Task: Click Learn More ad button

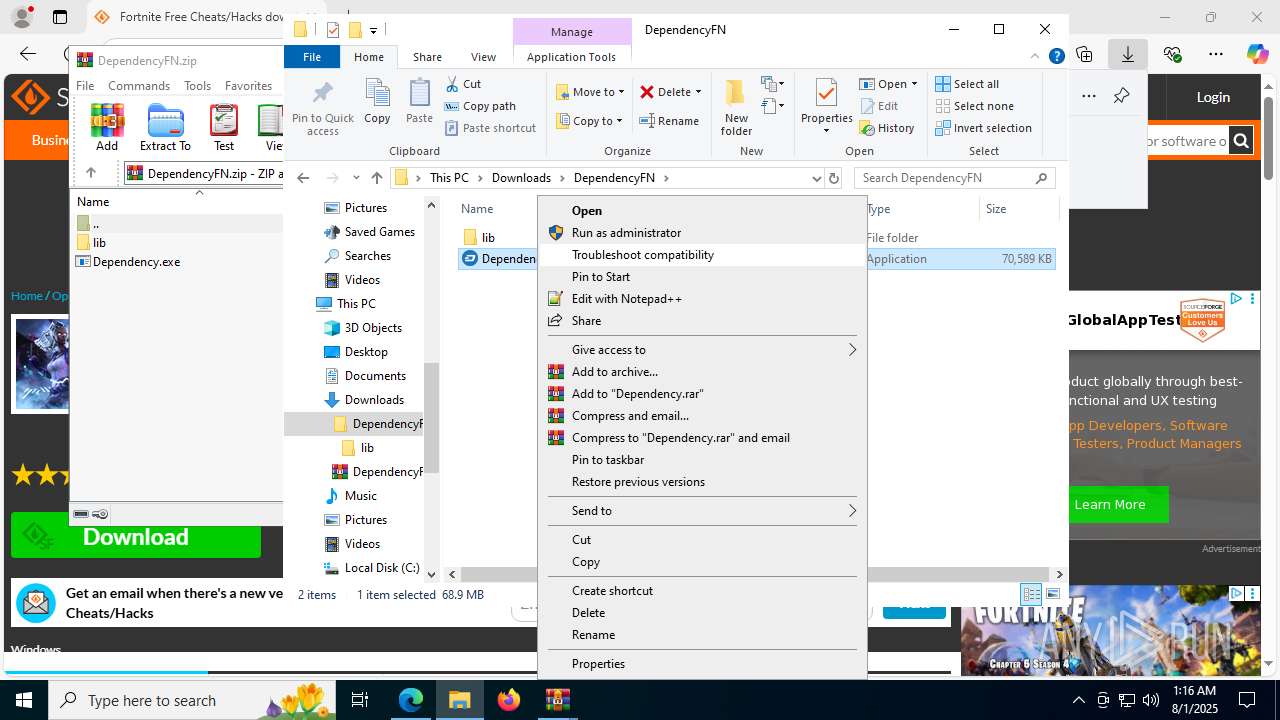Action: pos(1110,505)
